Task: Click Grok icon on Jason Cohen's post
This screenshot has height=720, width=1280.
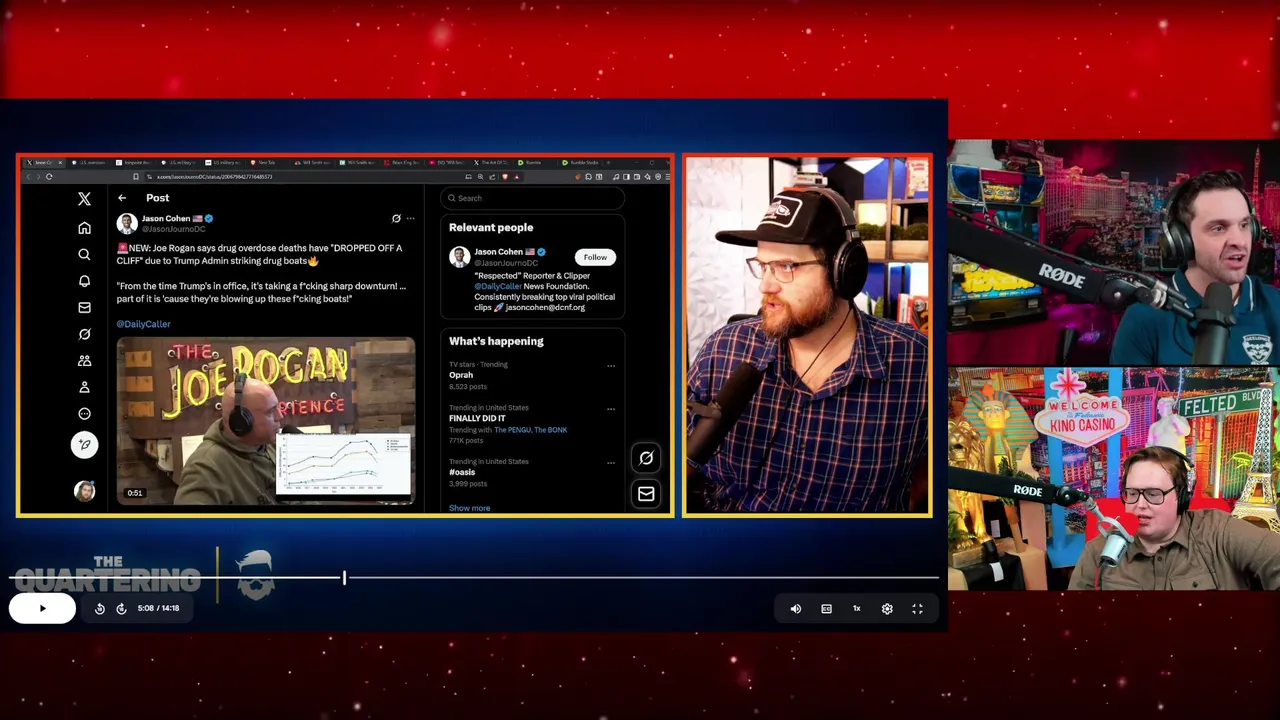Action: point(396,218)
